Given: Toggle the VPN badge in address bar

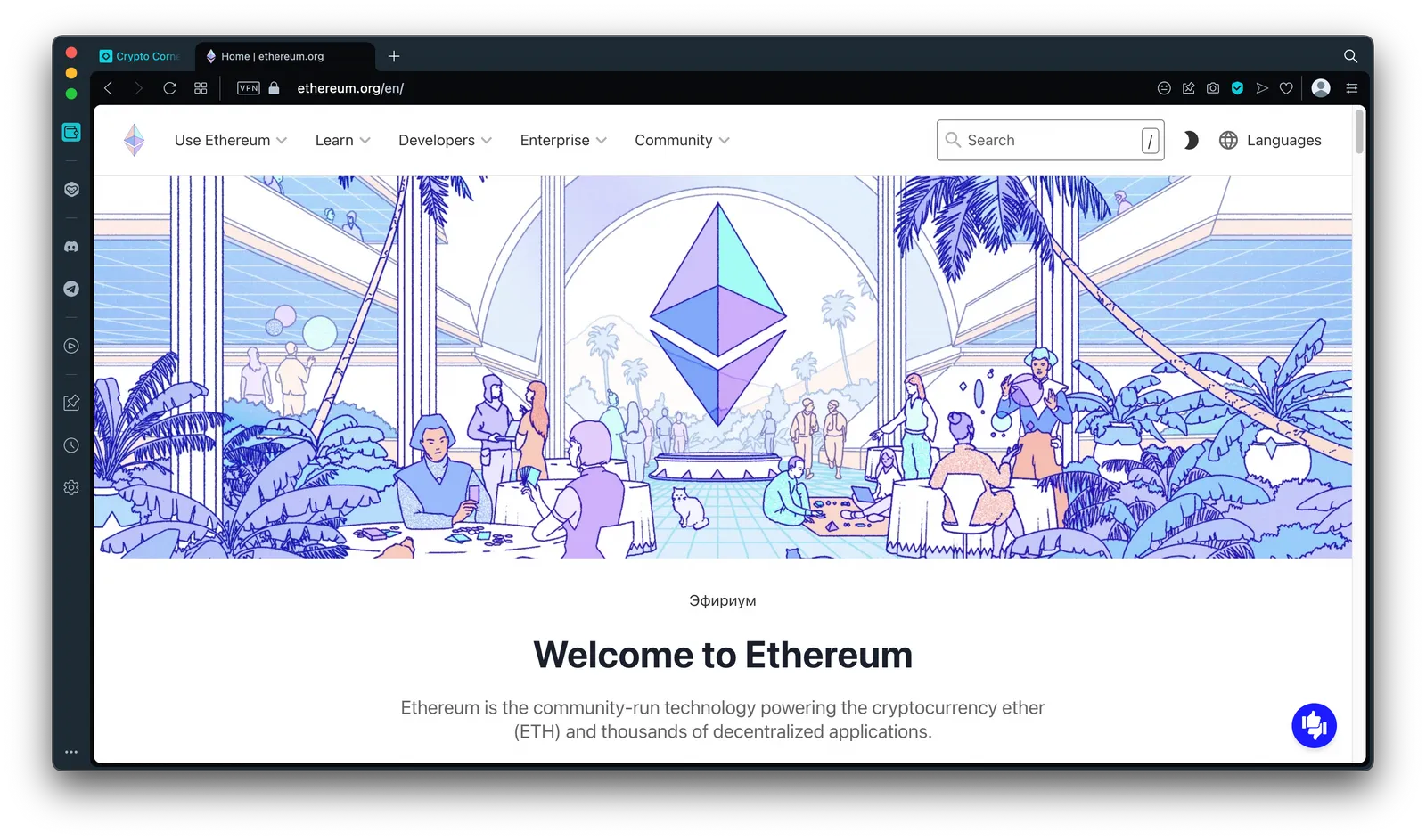Looking at the screenshot, I should [249, 88].
